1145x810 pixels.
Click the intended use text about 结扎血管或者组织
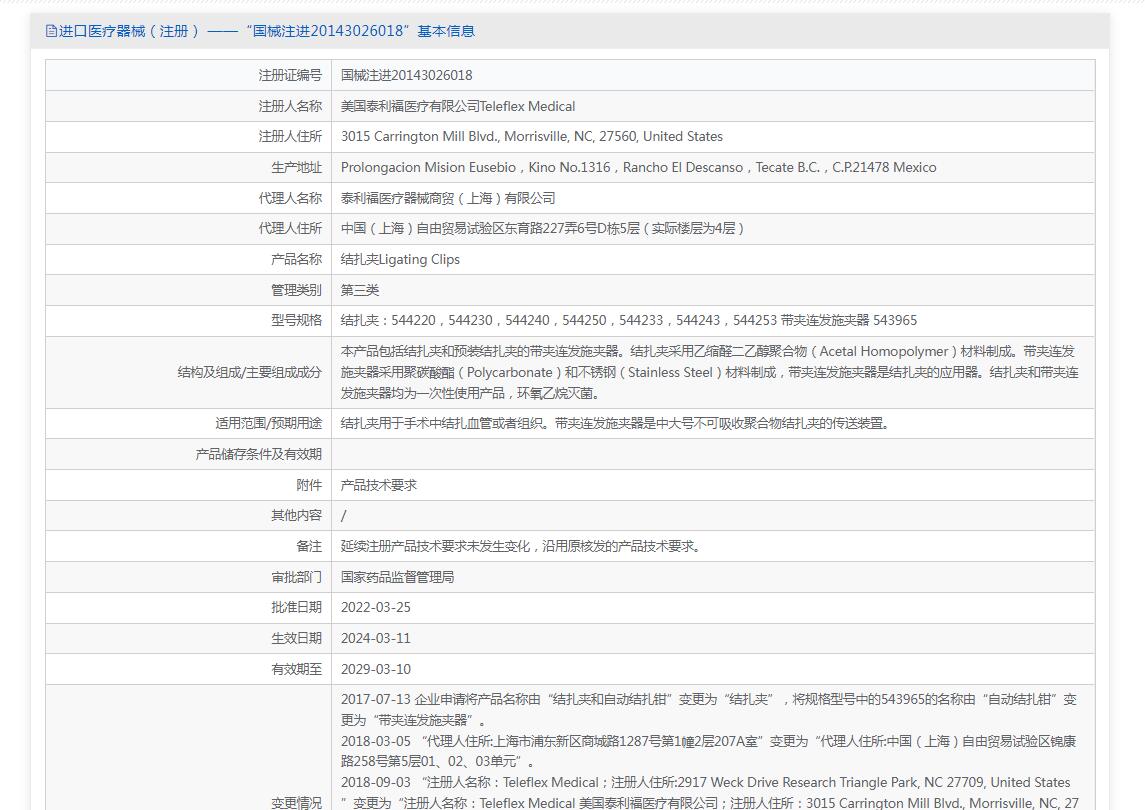tap(614, 423)
